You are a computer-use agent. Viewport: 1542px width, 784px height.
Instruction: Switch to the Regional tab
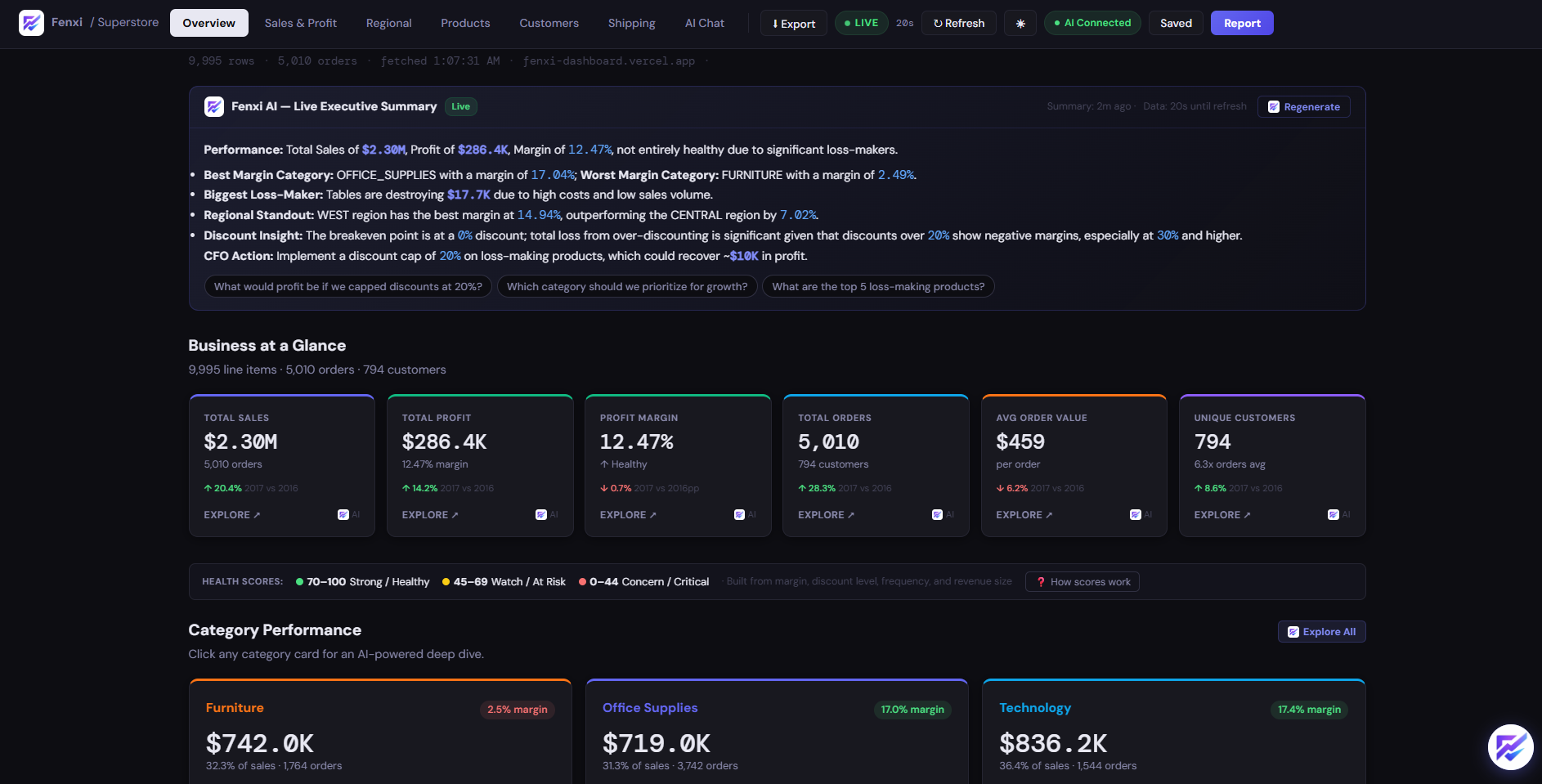pos(388,22)
